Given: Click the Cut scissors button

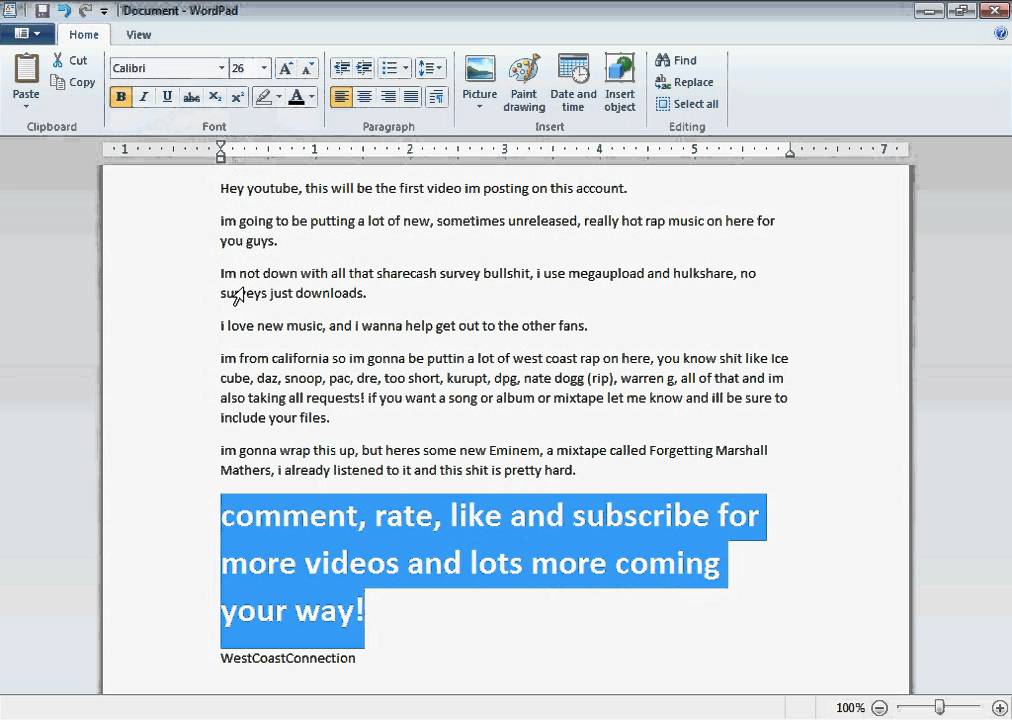Looking at the screenshot, I should click(x=70, y=60).
